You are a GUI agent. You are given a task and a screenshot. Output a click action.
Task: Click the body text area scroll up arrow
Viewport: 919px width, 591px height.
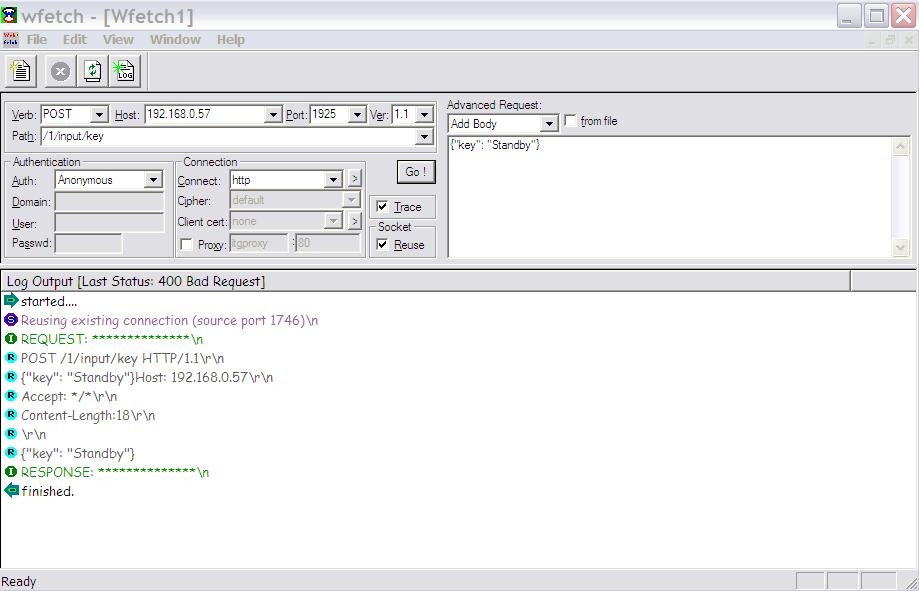pos(901,147)
